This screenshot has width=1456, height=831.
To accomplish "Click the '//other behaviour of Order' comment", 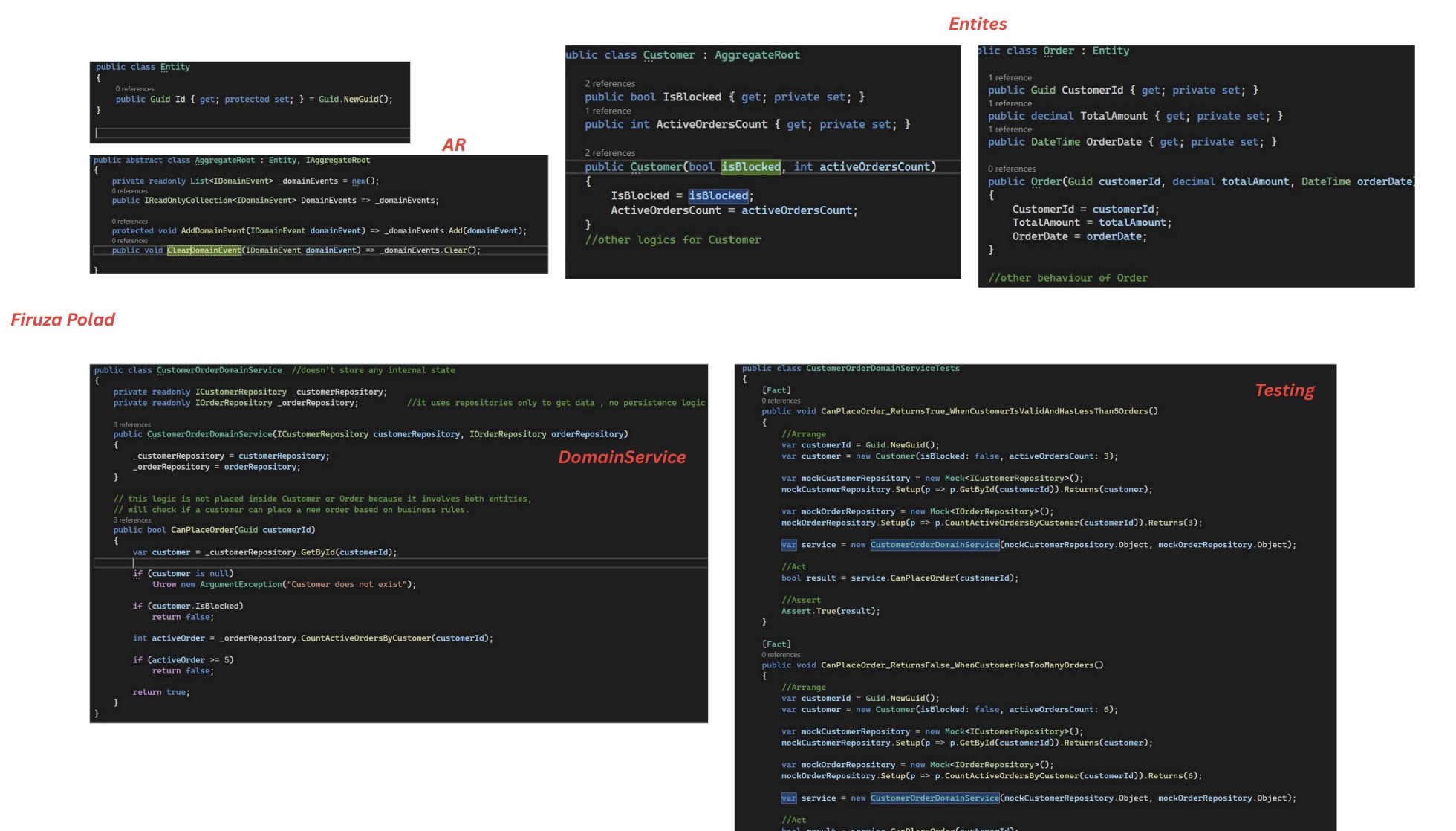I will (1067, 278).
